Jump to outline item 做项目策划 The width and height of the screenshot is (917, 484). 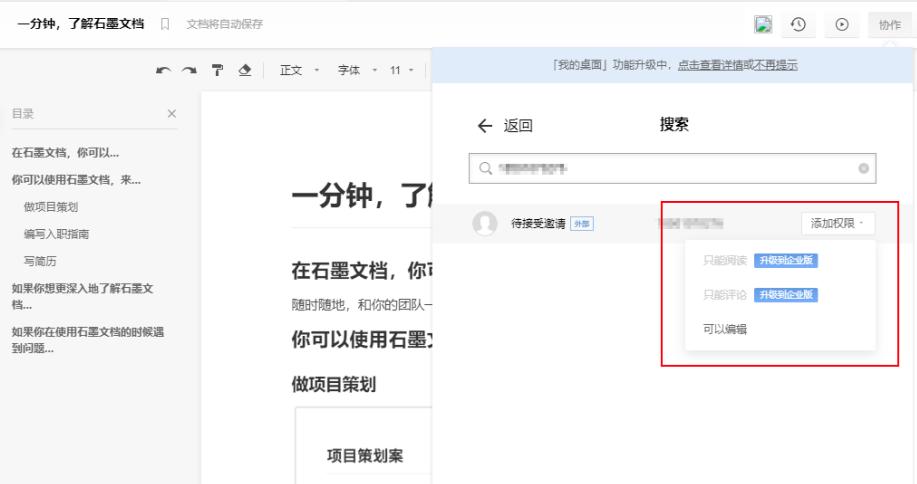point(51,207)
